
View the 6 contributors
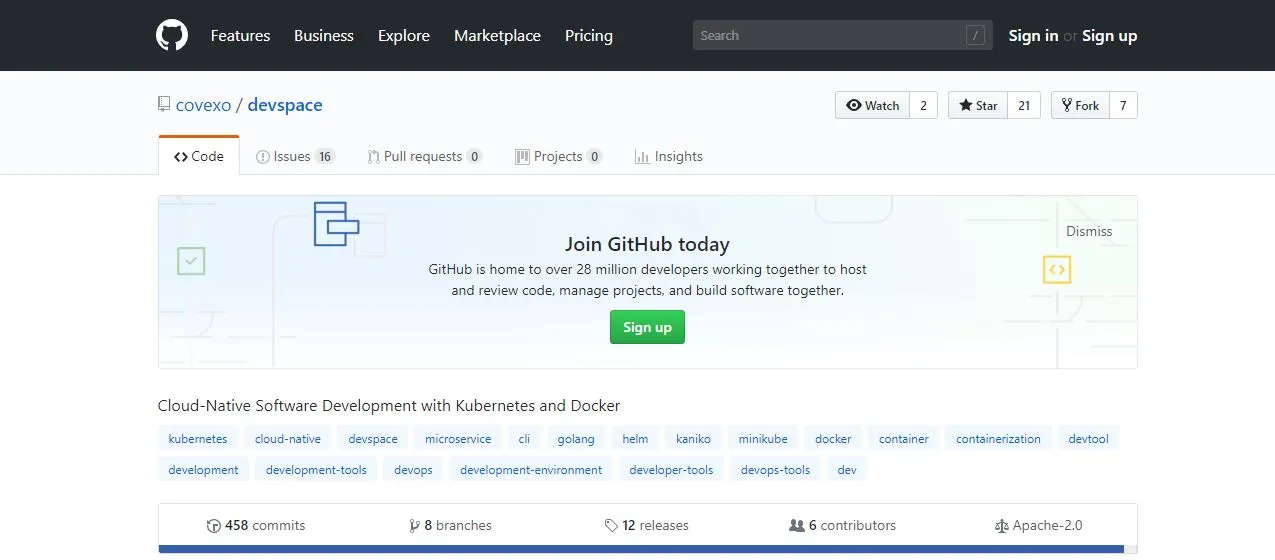pyautogui.click(x=842, y=526)
